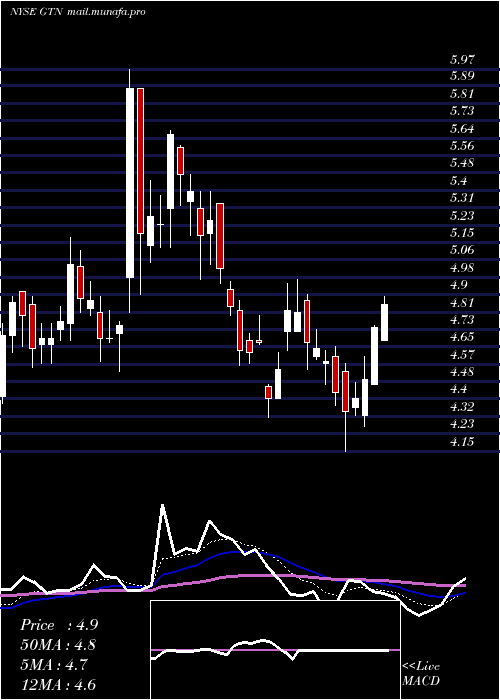The width and height of the screenshot is (500, 700).
Task: Click the 4.98 price axis label
Action: [462, 268]
